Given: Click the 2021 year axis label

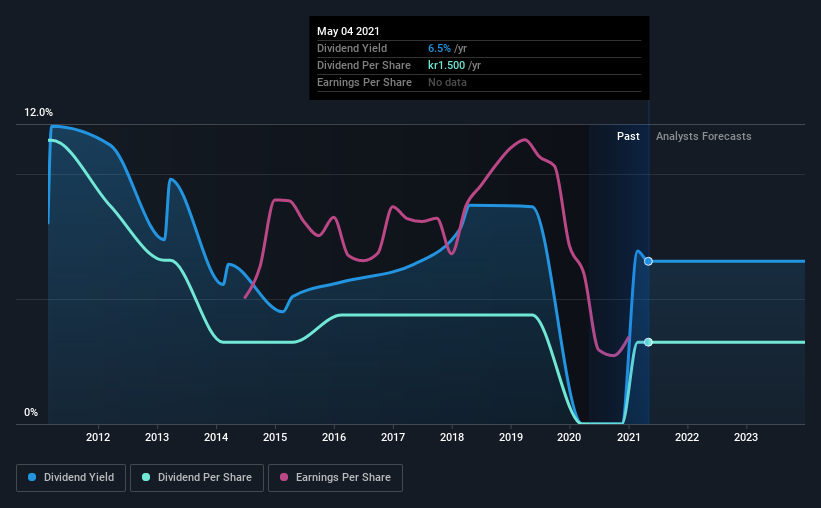Looking at the screenshot, I should pos(628,437).
